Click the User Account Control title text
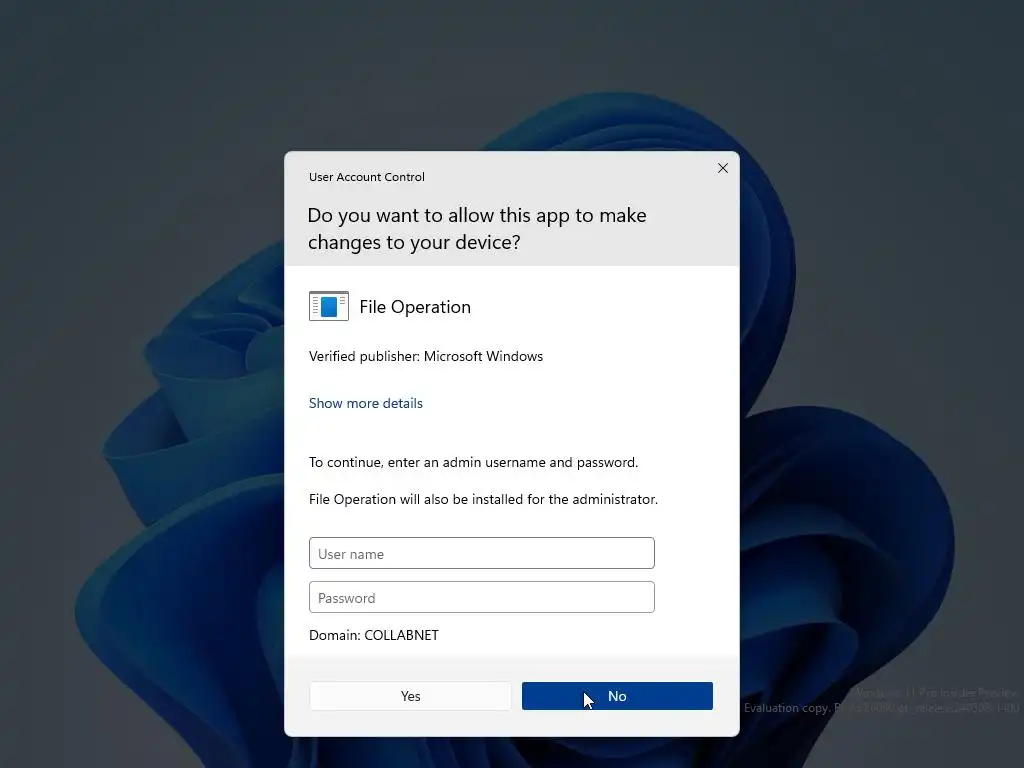Screen dimensions: 1024x768 click(x=366, y=177)
